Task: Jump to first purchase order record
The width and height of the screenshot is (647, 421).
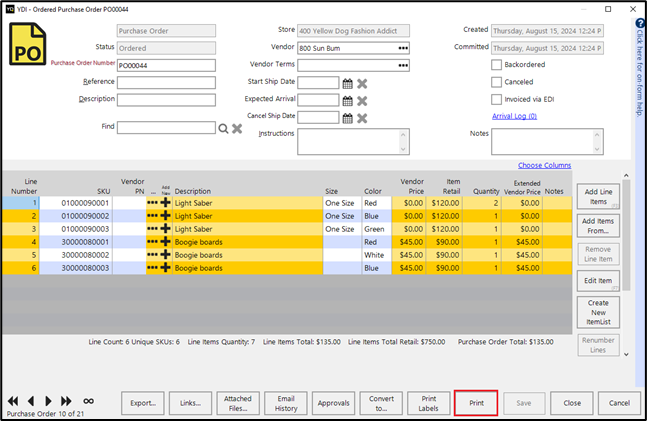Action: pos(13,401)
